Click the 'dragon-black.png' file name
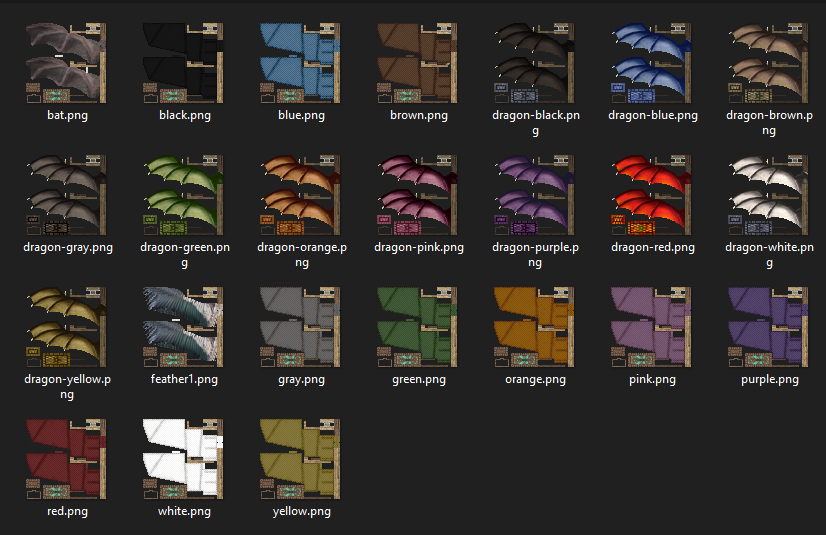 536,123
